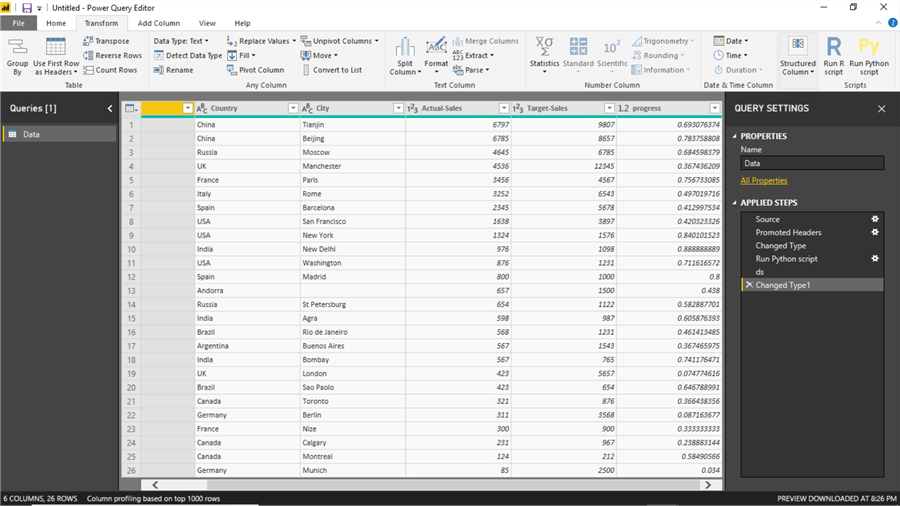900x506 pixels.
Task: Click the All Properties link
Action: tap(763, 180)
